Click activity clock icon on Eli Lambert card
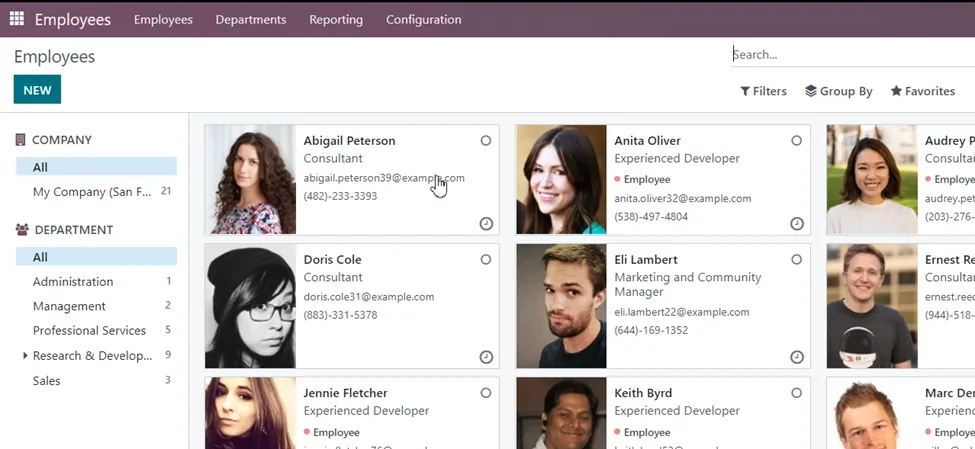Screen dimensions: 975x449 tap(797, 356)
